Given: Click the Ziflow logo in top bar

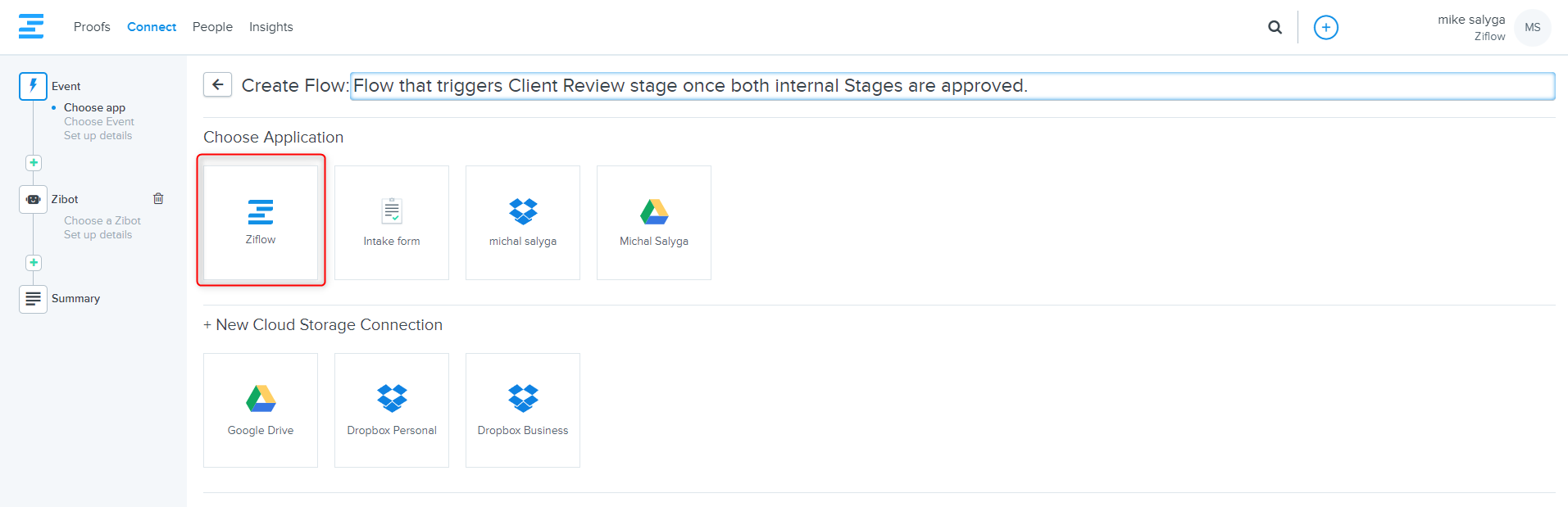Looking at the screenshot, I should pos(31,26).
